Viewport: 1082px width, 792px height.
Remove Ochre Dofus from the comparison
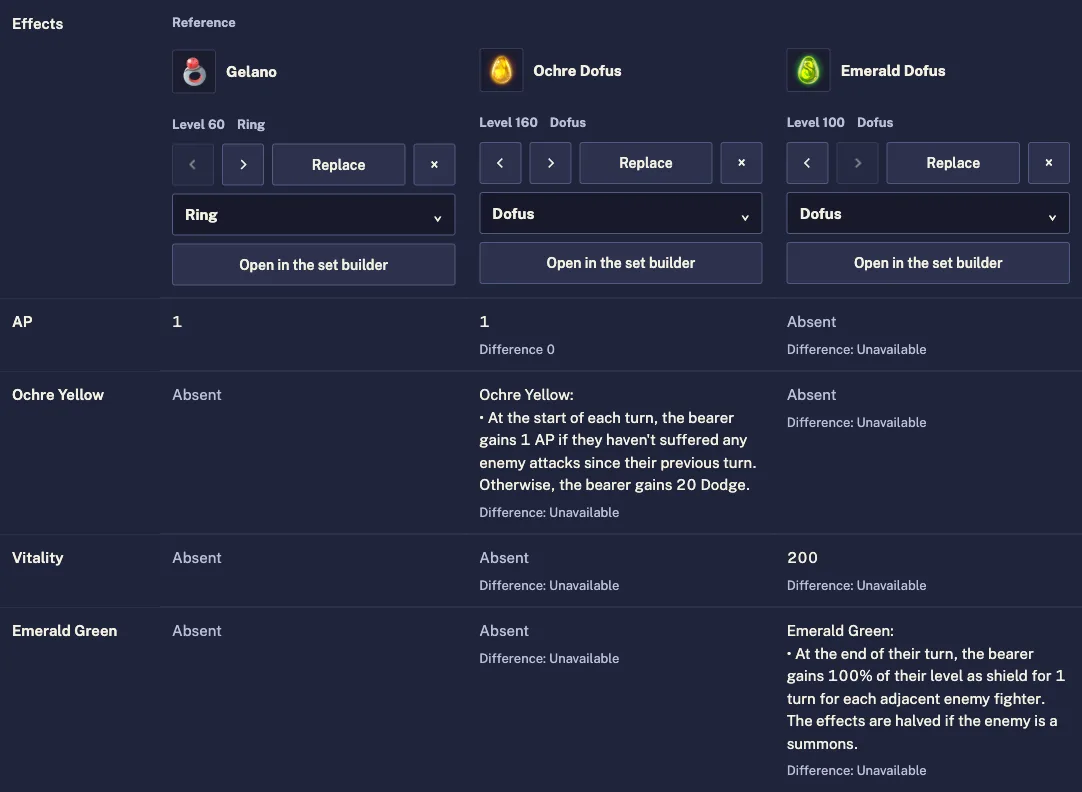point(741,163)
